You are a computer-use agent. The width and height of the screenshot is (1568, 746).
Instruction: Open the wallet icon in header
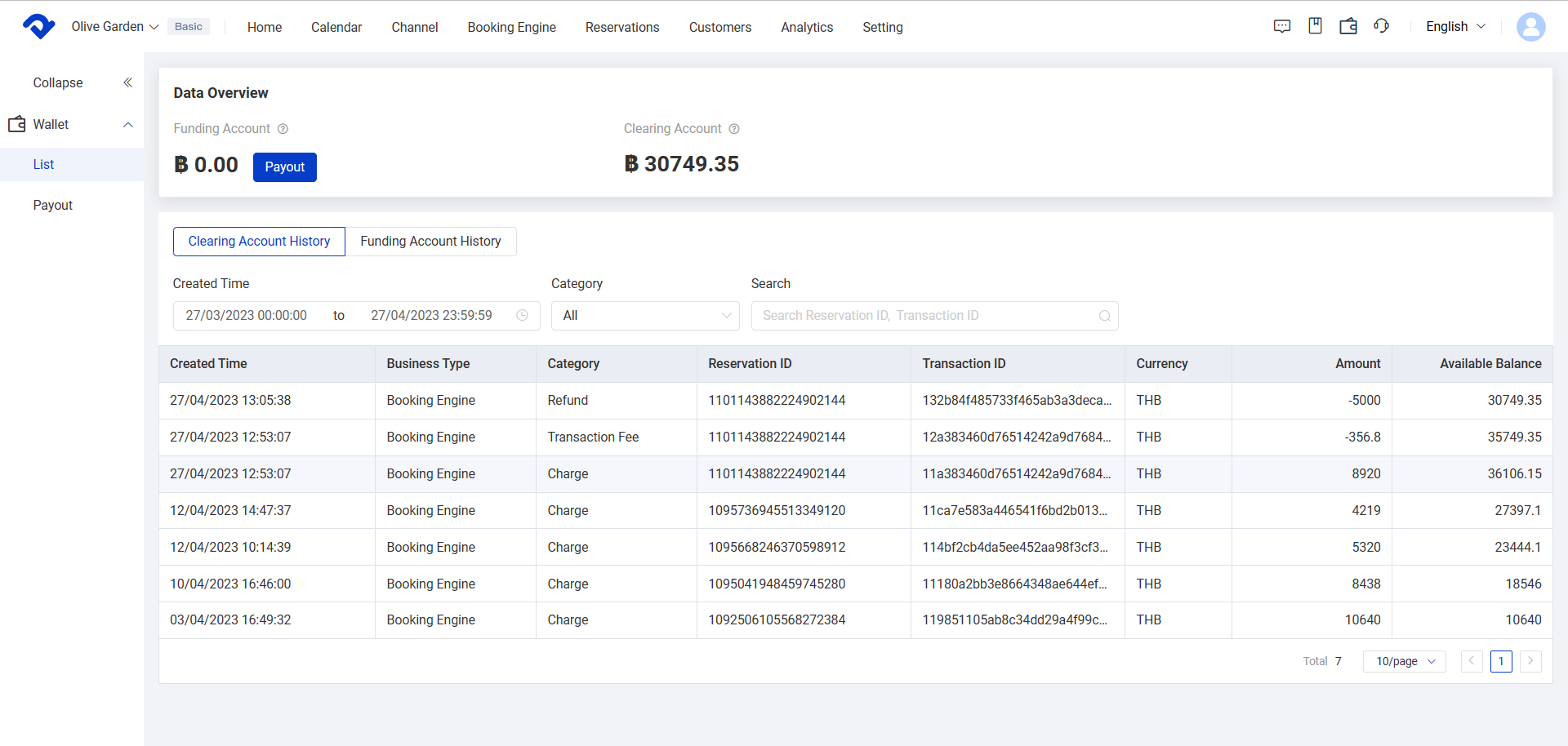tap(1348, 26)
